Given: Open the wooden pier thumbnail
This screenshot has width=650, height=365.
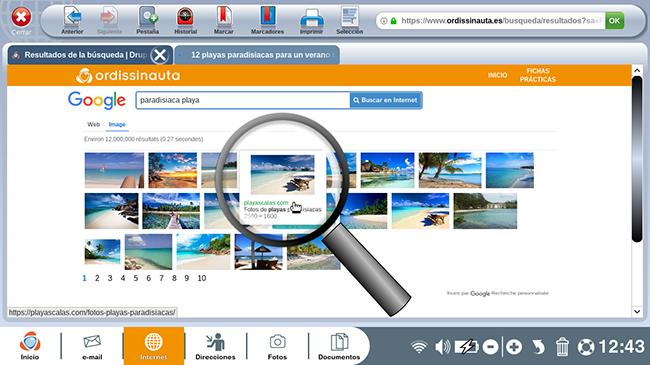Looking at the screenshot, I should tap(171, 211).
